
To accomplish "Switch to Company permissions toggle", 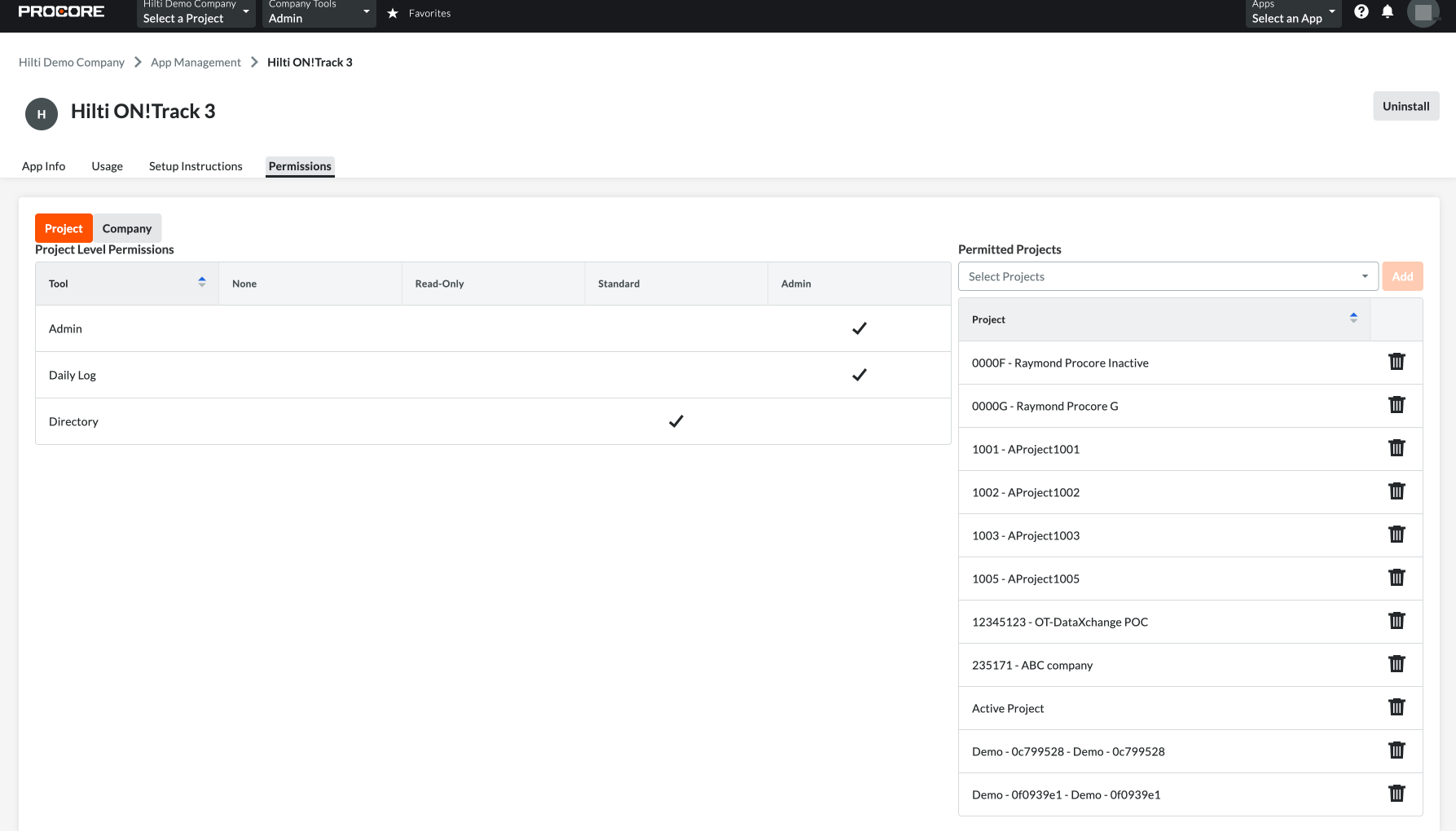I will (127, 228).
